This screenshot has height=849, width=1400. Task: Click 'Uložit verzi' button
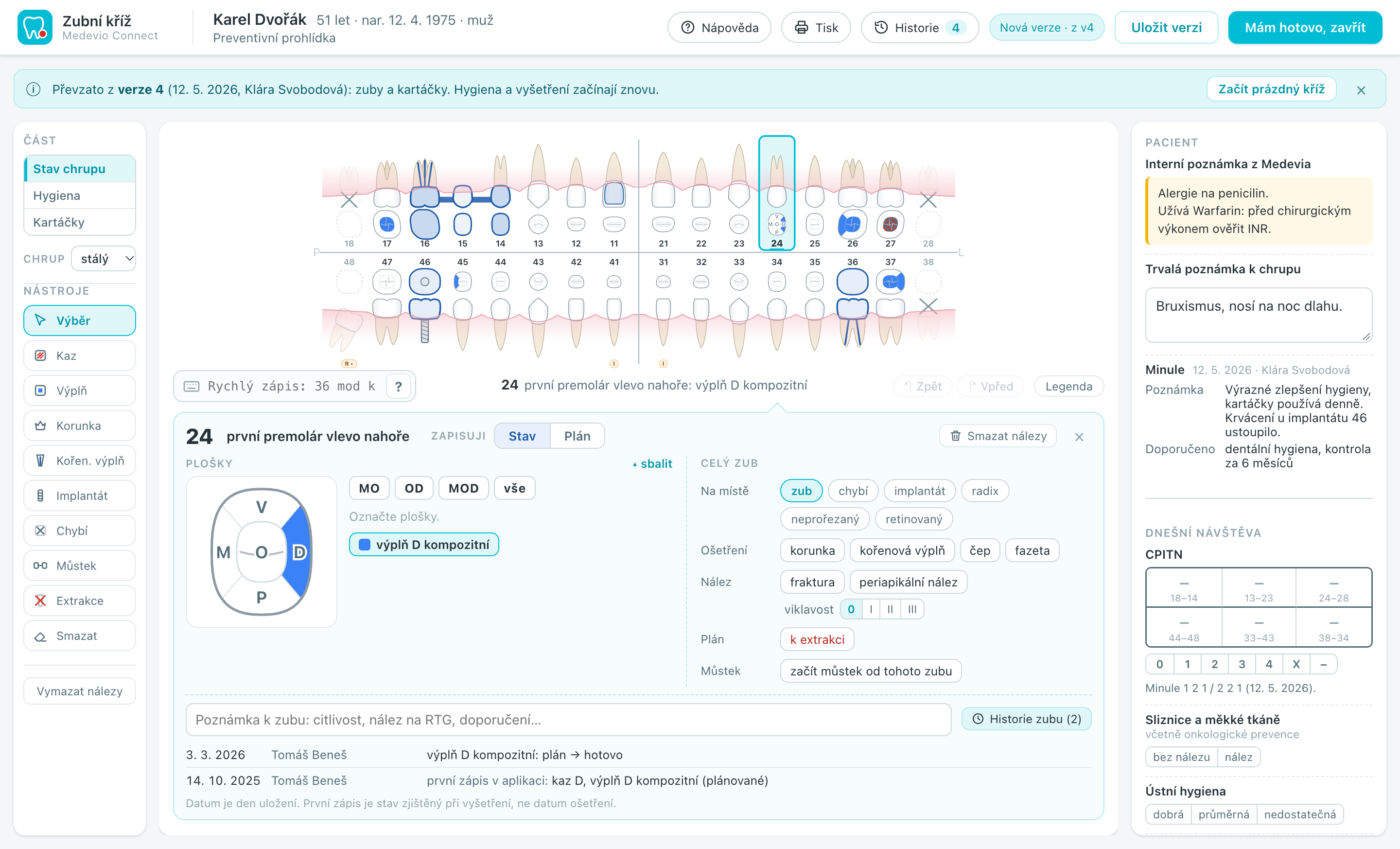1166,27
